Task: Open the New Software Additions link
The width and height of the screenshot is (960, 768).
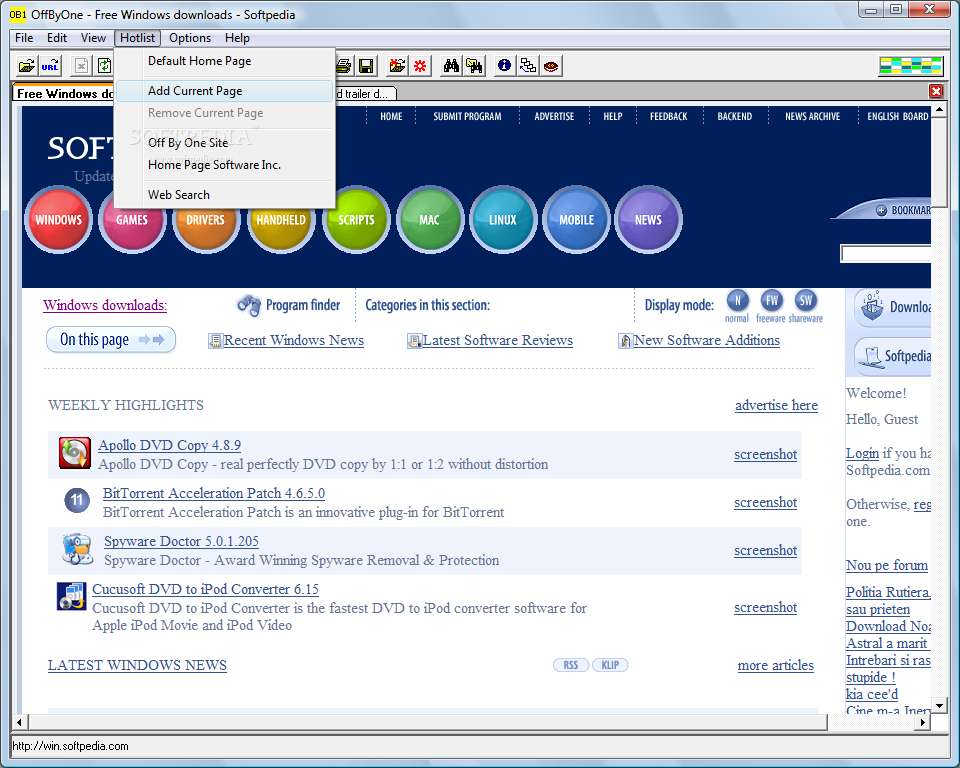Action: [707, 341]
